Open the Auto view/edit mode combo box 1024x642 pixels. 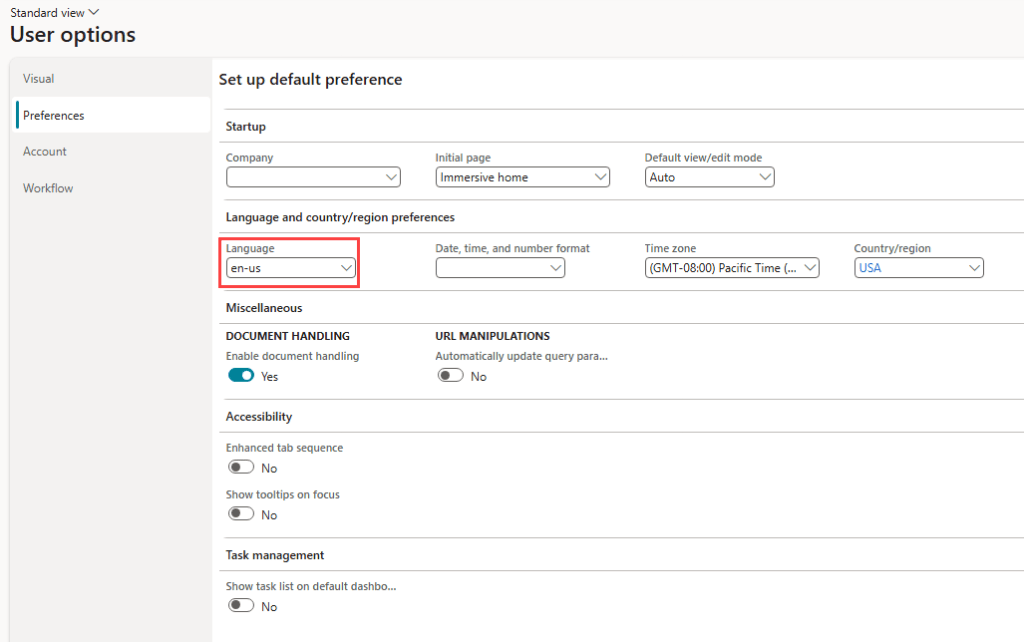(x=709, y=177)
